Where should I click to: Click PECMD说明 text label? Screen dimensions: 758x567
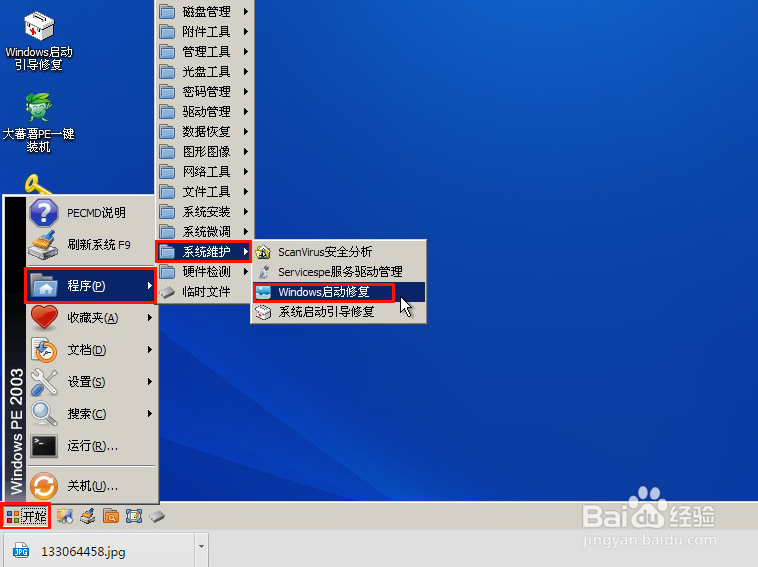pyautogui.click(x=96, y=213)
